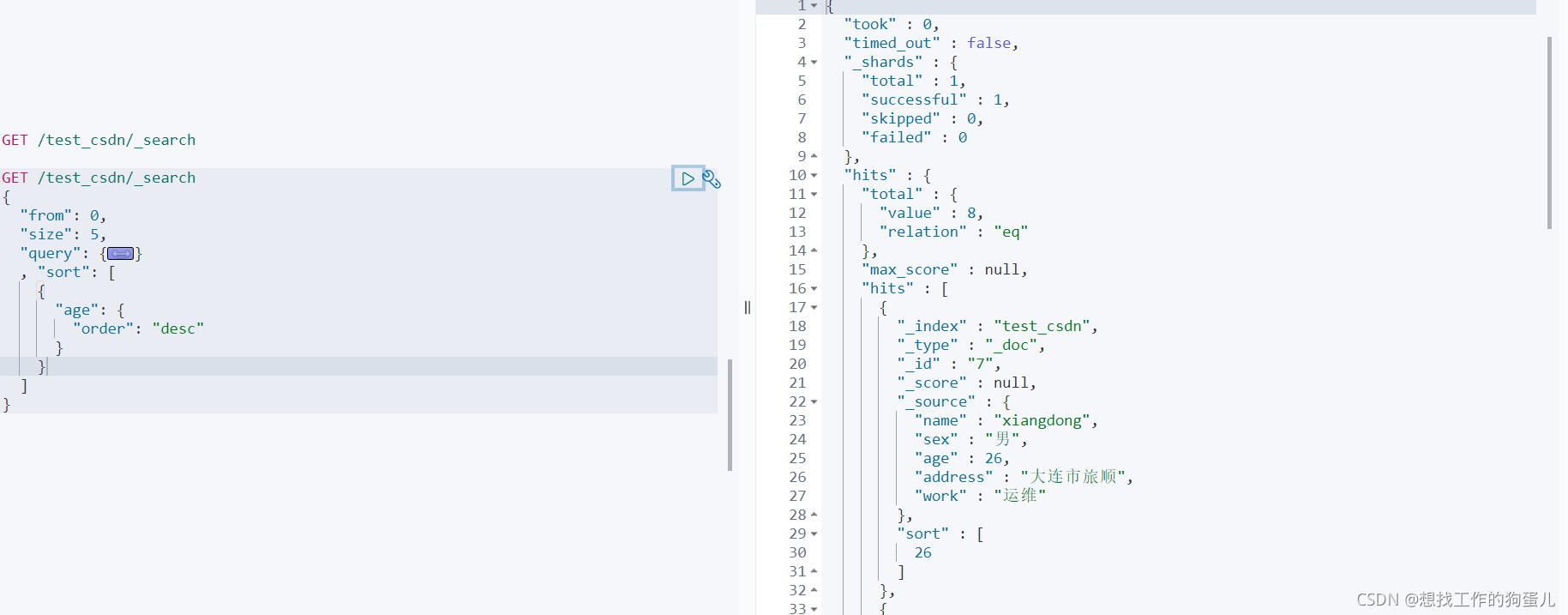Collapse the hits fold arrow on line 10
Screen dimensions: 1568x615
pyautogui.click(x=814, y=175)
